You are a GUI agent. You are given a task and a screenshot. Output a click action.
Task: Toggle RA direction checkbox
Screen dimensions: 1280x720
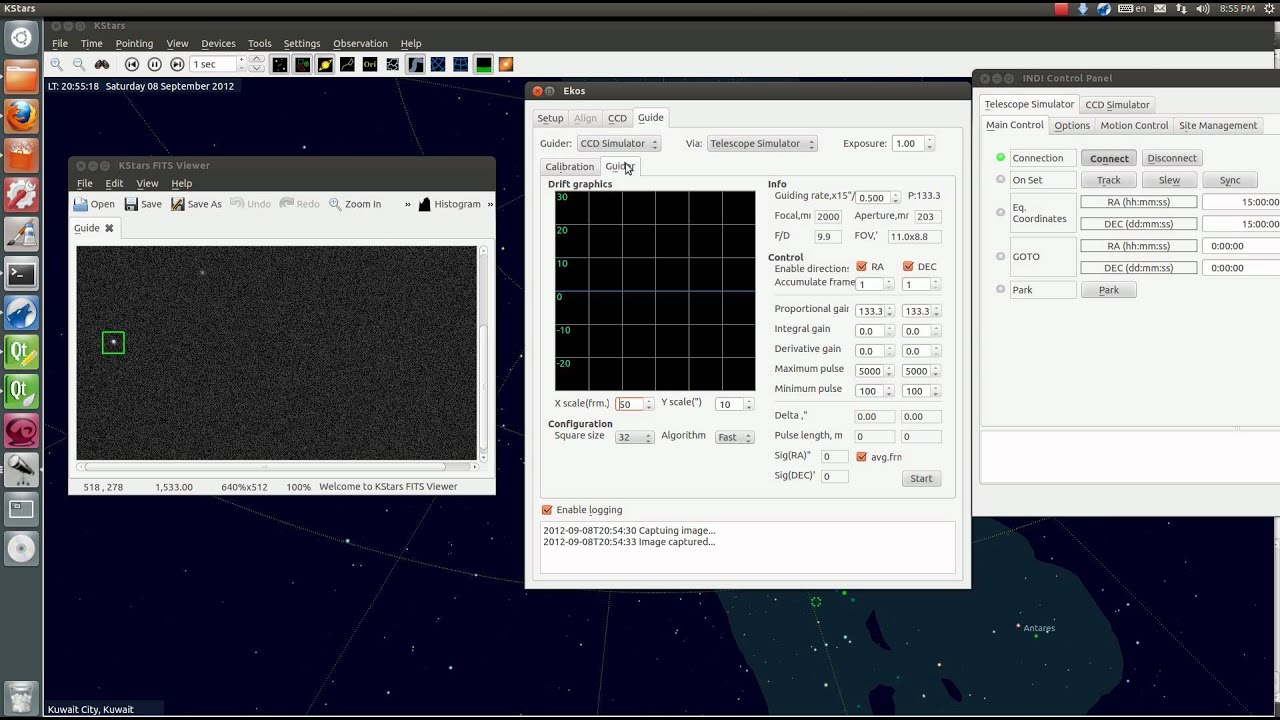[x=862, y=267]
